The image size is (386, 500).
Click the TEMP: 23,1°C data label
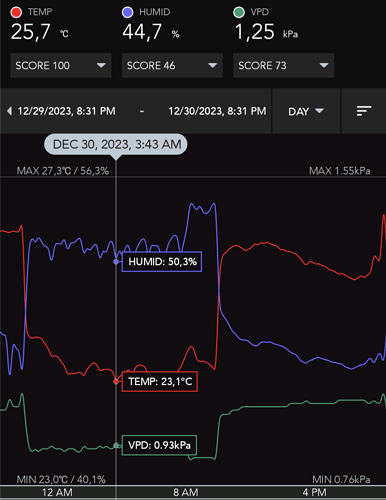click(160, 381)
